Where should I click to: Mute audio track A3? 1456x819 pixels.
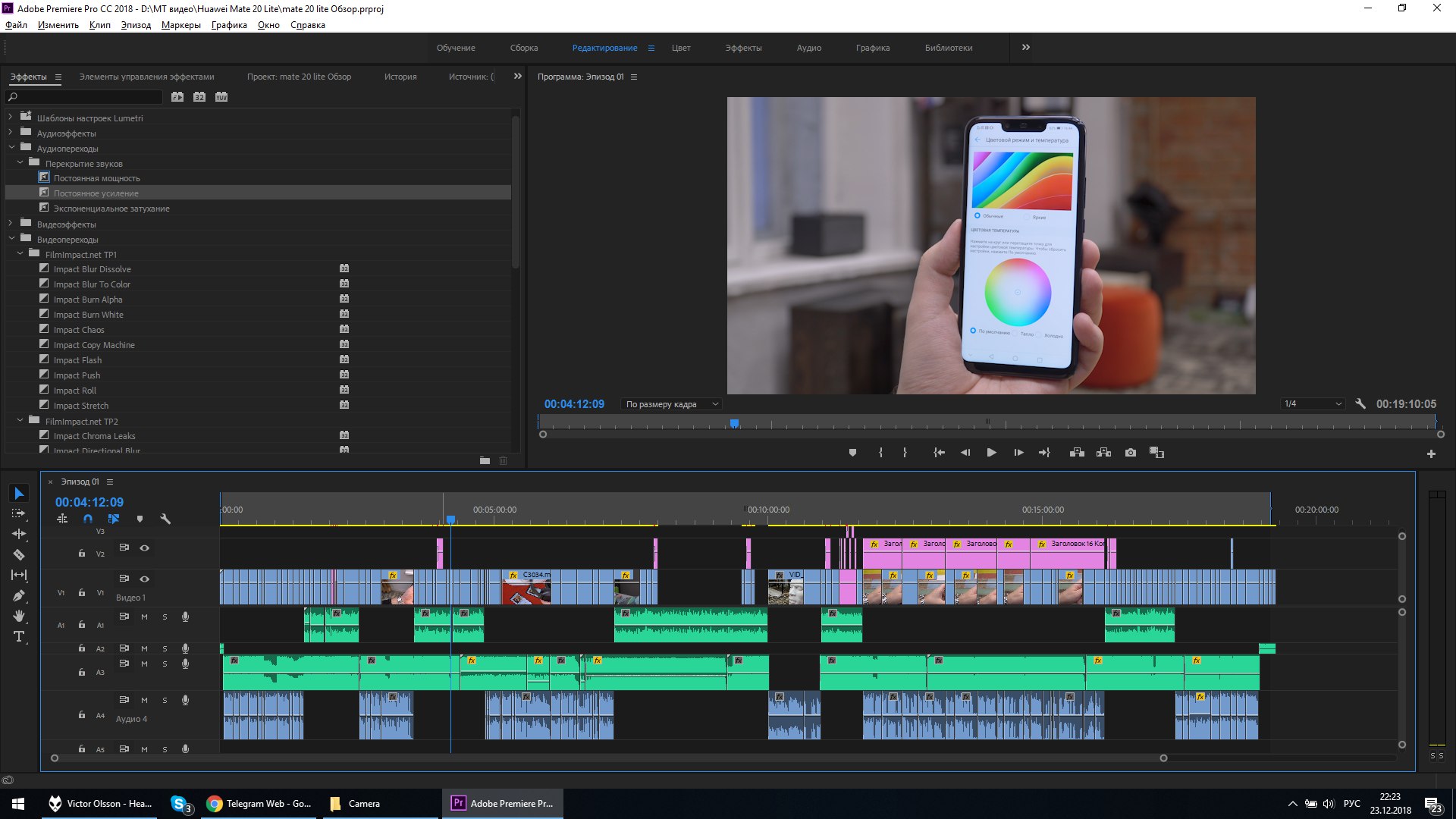(144, 664)
